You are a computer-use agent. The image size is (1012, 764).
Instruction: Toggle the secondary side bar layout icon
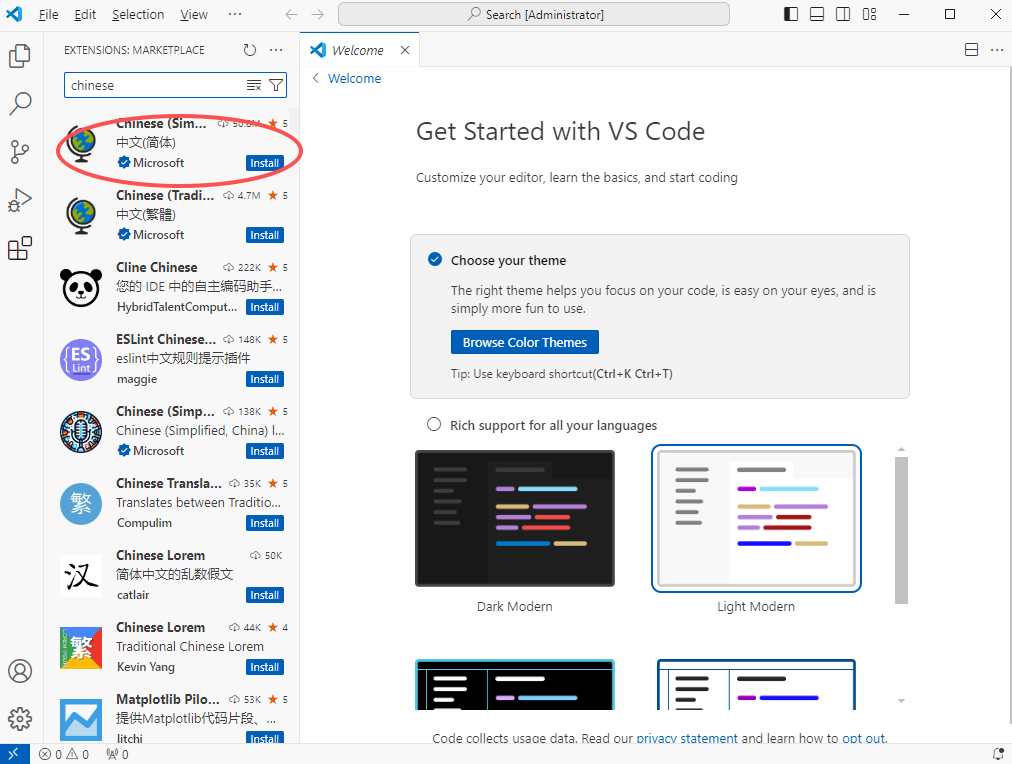[x=843, y=14]
